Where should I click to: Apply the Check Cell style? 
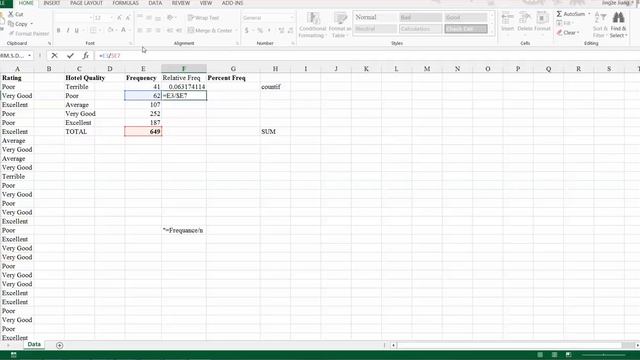pos(465,29)
